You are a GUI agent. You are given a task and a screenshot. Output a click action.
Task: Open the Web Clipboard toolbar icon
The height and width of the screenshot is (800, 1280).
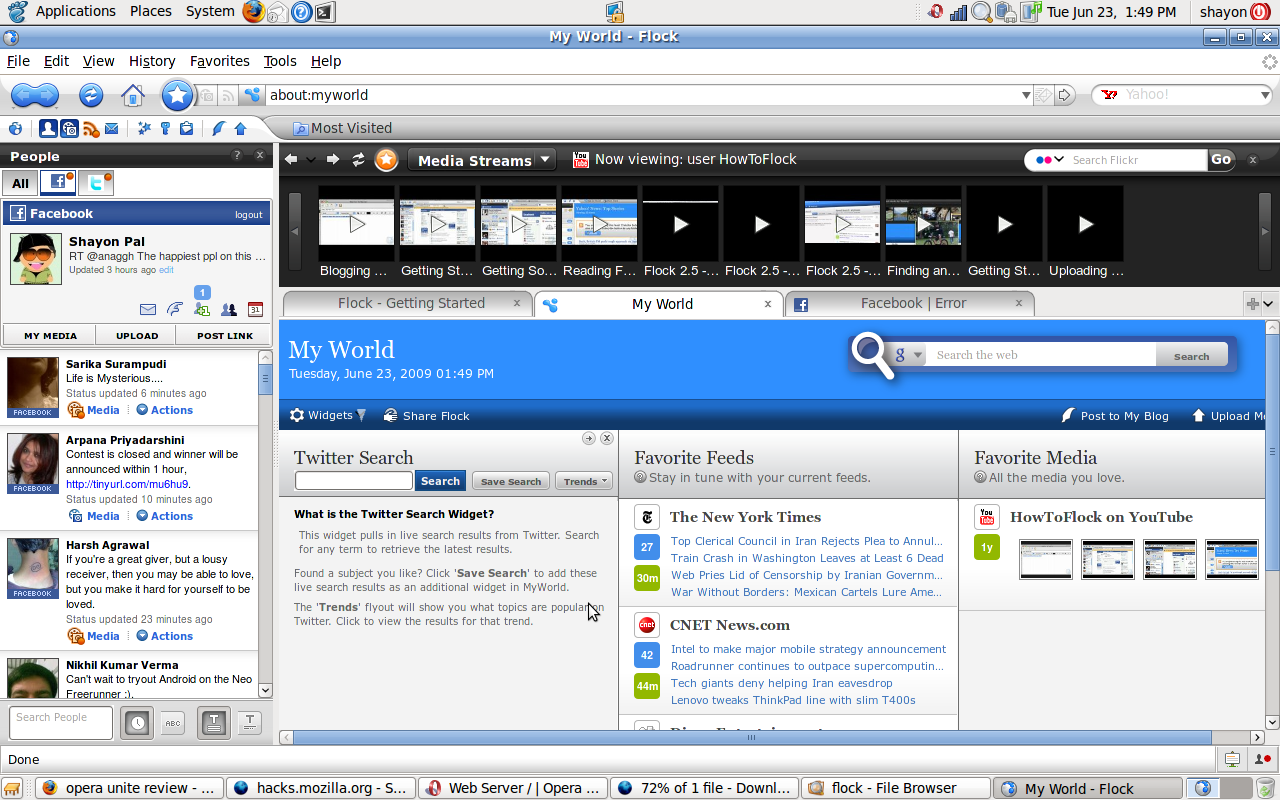(187, 128)
